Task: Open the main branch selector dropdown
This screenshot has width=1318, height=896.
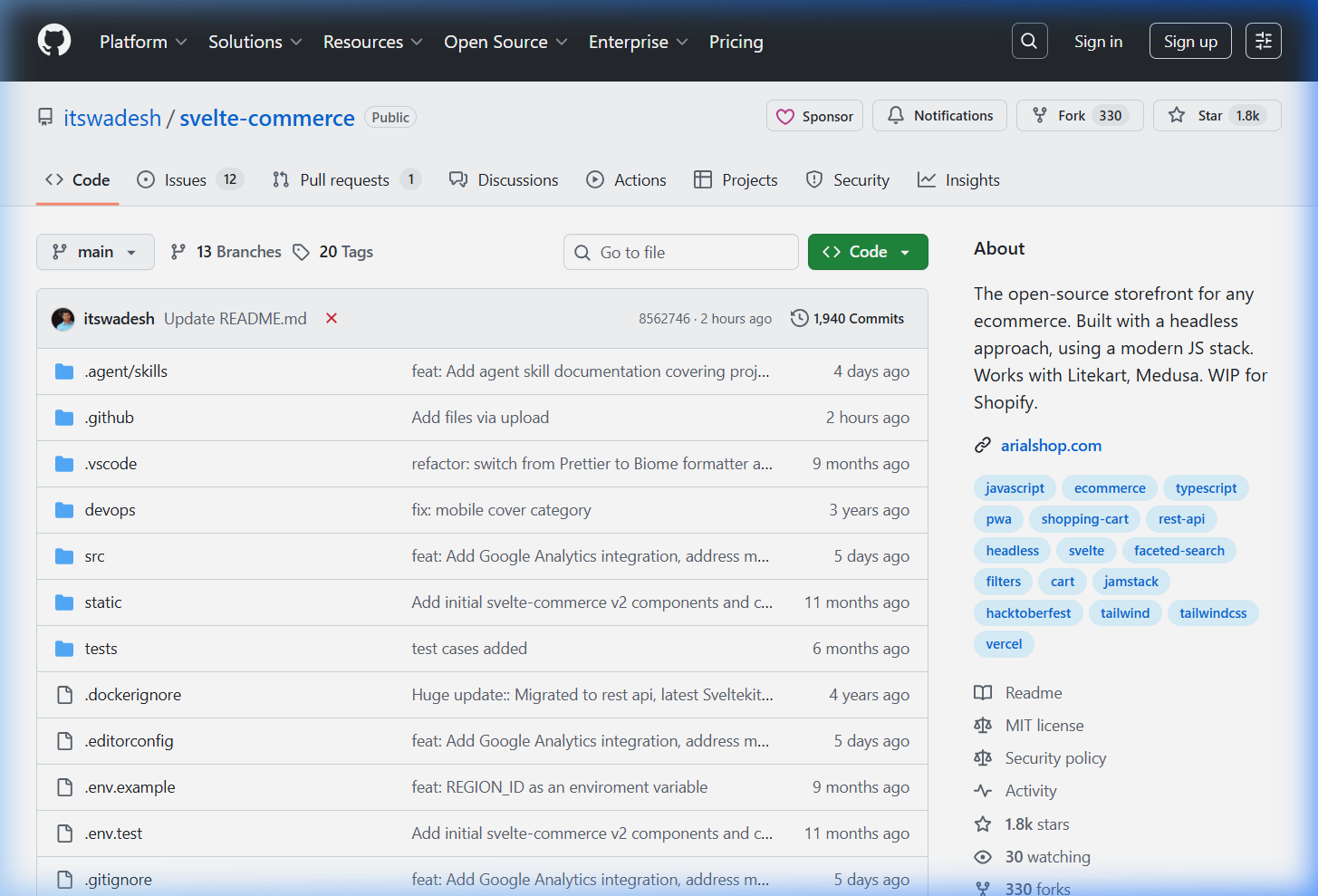Action: tap(95, 251)
